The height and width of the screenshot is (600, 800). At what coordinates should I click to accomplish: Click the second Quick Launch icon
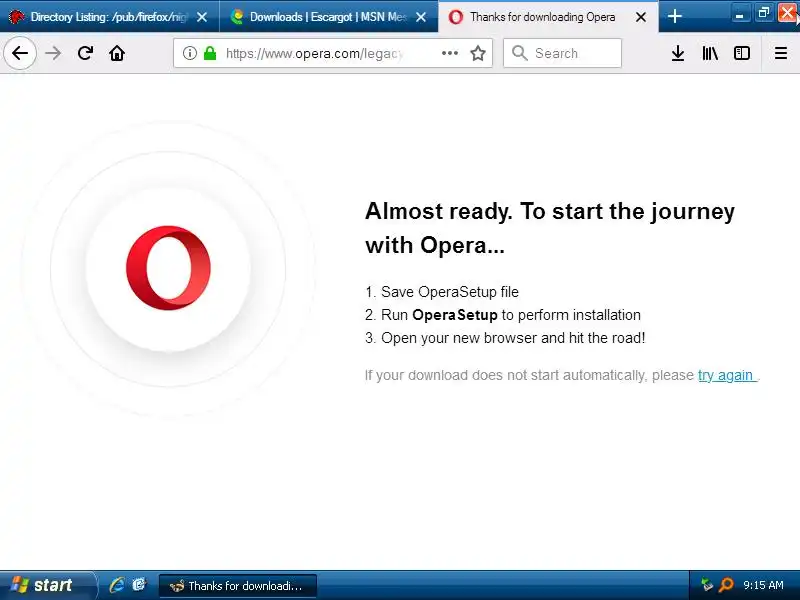pos(139,585)
